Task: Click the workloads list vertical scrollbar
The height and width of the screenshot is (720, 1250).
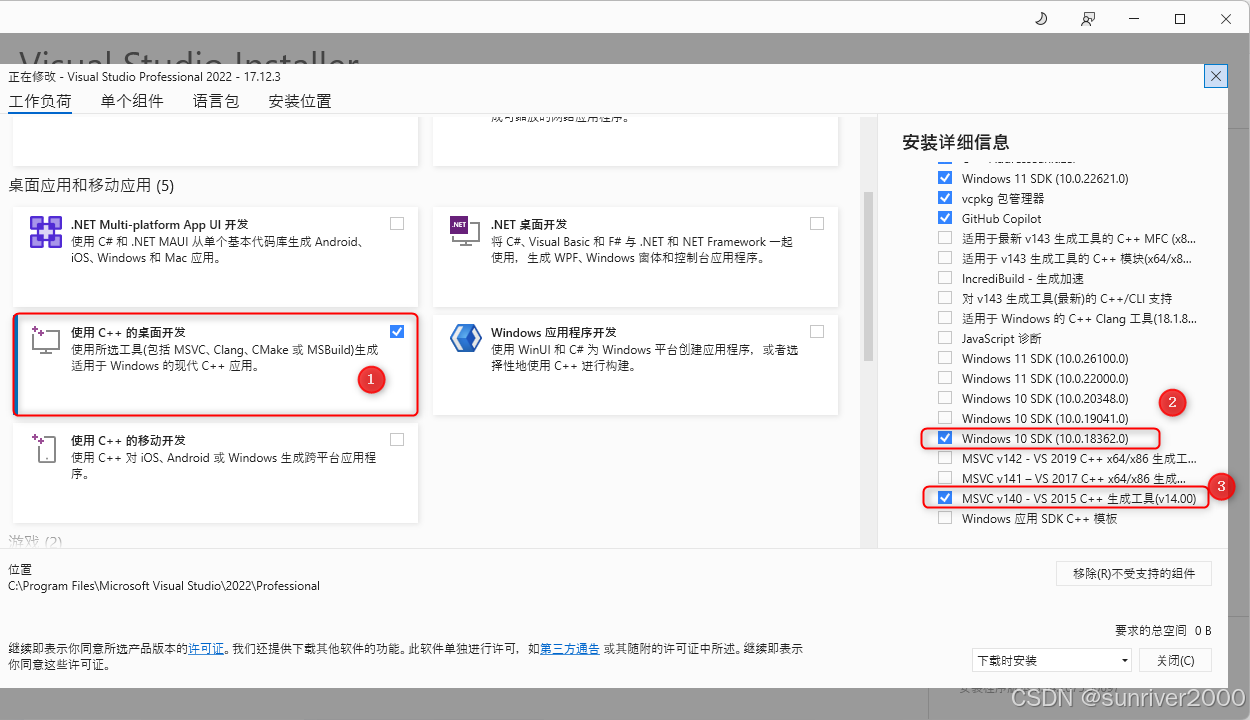Action: (x=868, y=276)
